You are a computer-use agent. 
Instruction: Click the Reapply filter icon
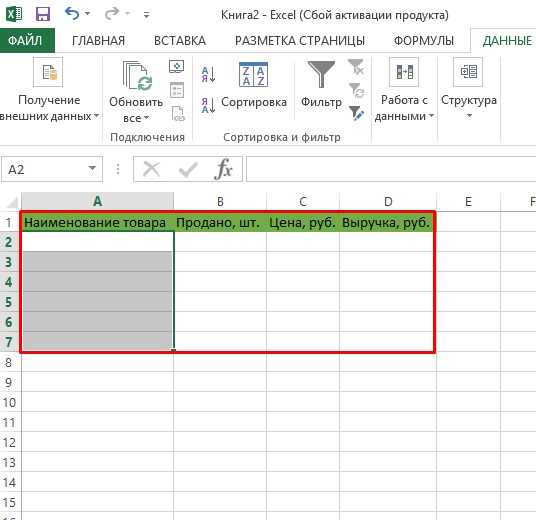point(356,91)
